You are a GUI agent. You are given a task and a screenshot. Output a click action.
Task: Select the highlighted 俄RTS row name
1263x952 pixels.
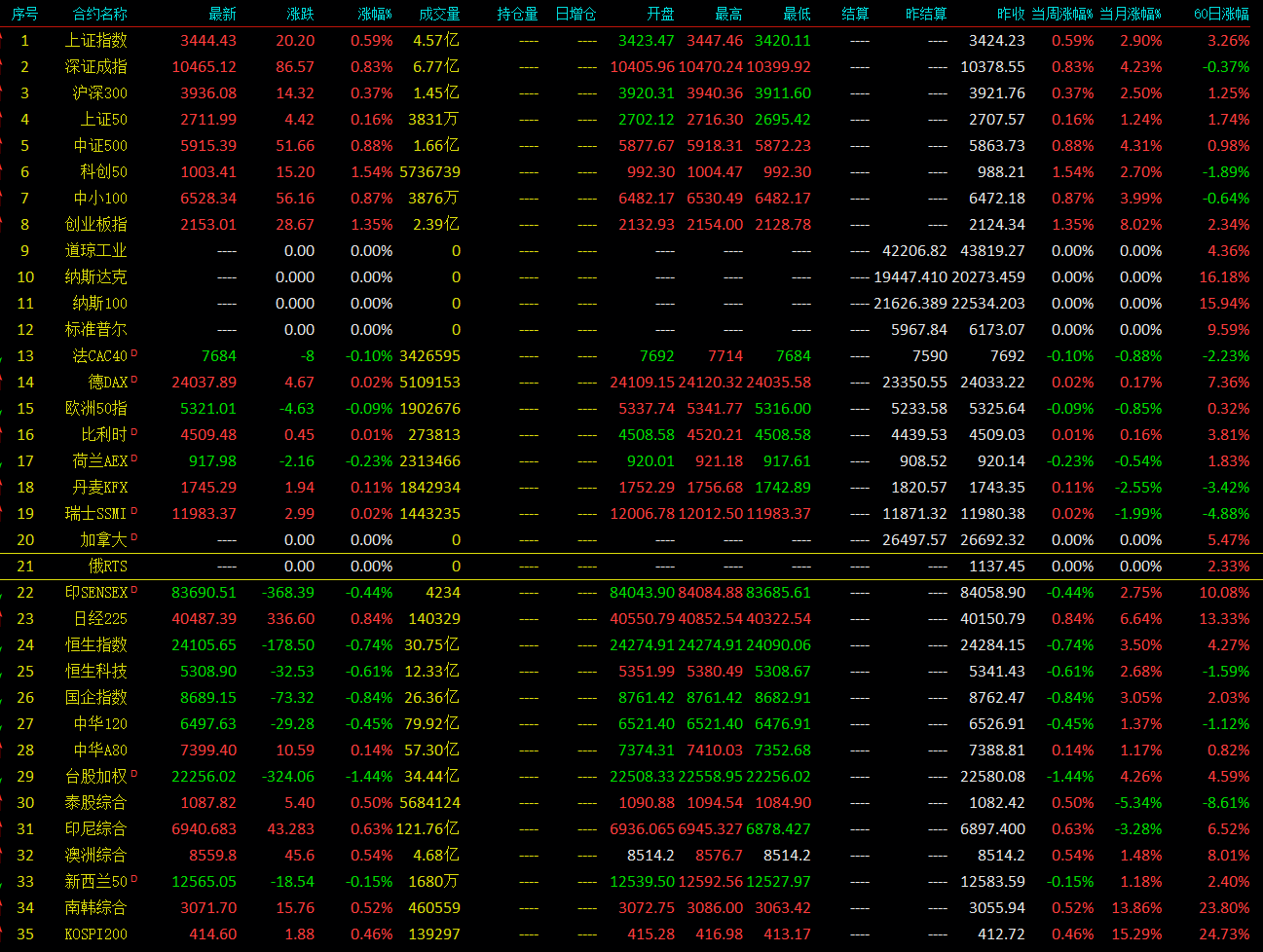[x=107, y=567]
